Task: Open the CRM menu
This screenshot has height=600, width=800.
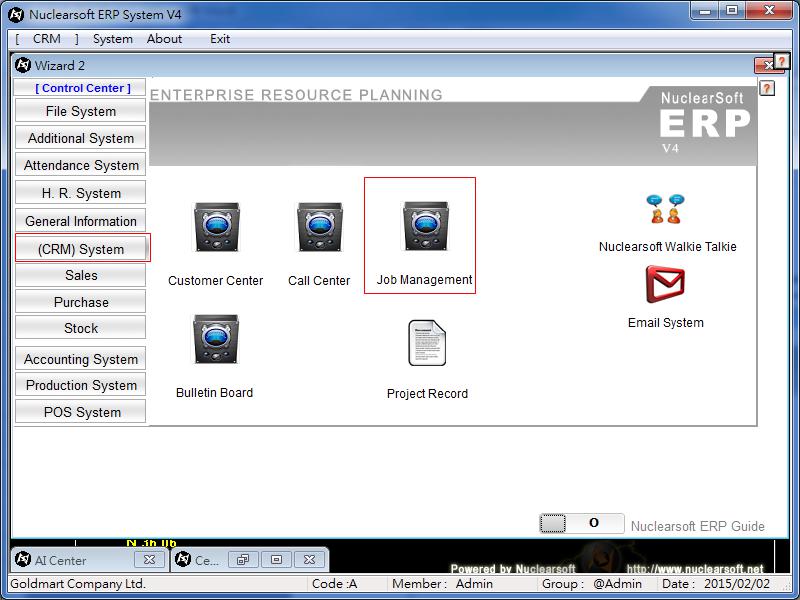Action: 47,39
